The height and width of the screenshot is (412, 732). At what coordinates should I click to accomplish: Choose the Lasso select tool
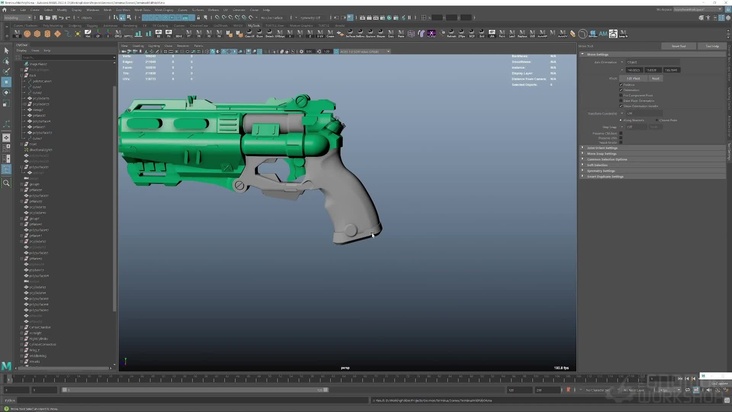[6, 61]
